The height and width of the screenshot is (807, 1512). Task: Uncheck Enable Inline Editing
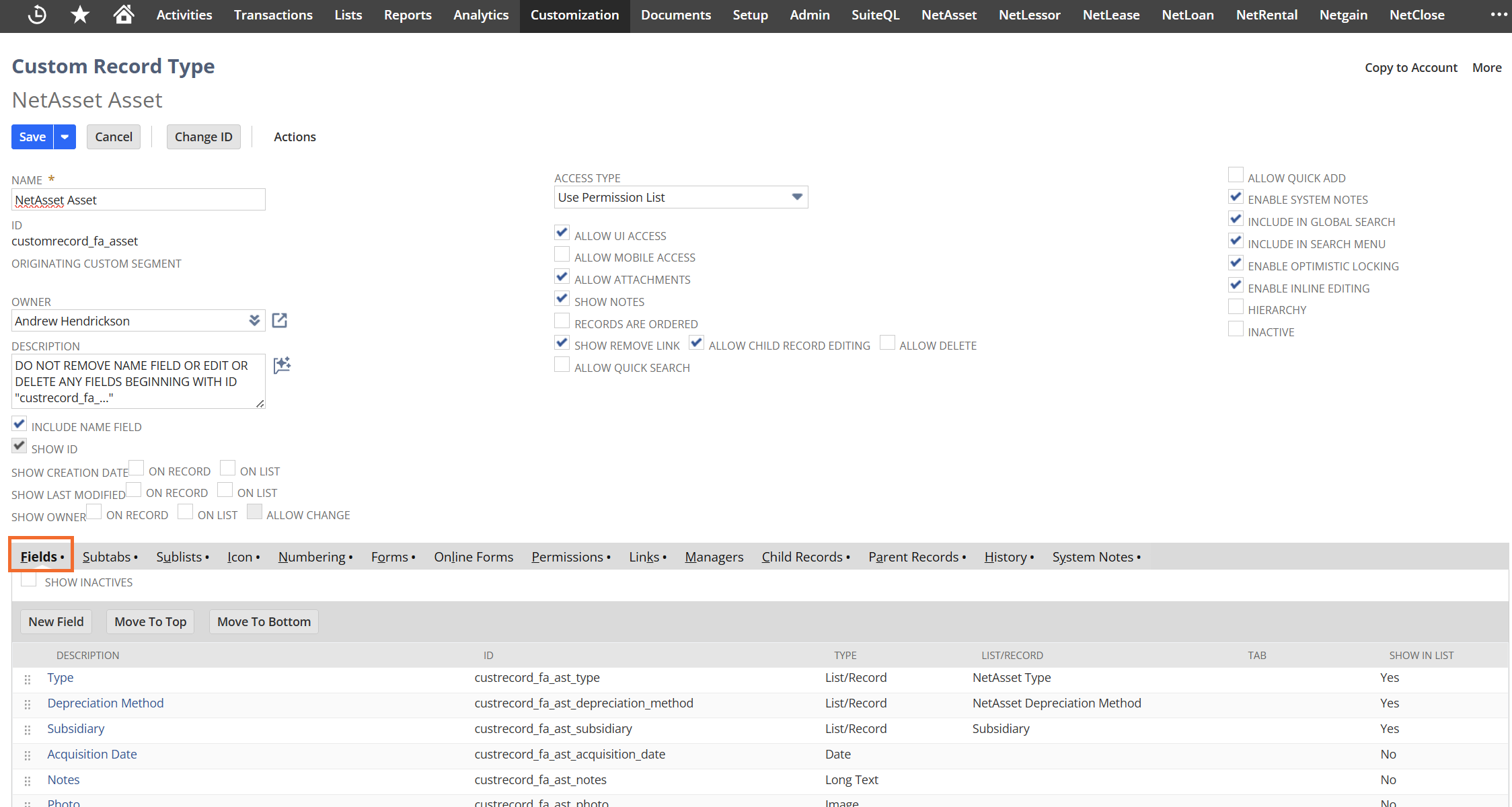pyautogui.click(x=1236, y=286)
